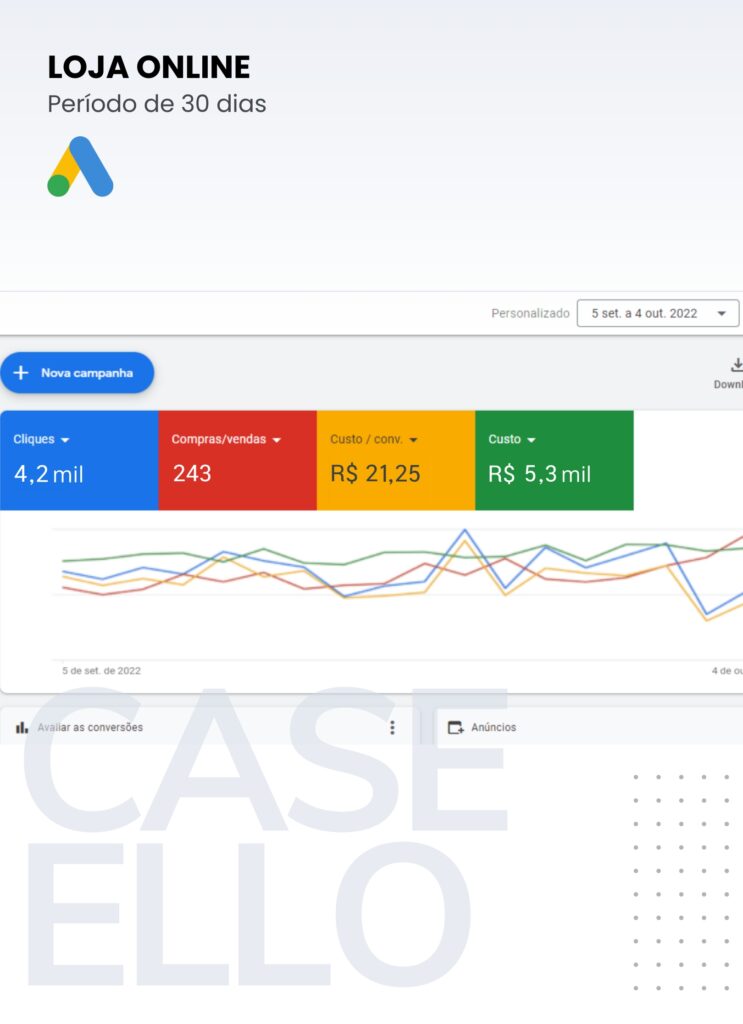This screenshot has height=1024, width=743.
Task: Select the 5 set. a 4 out. 2022 date field
Action: [644, 313]
